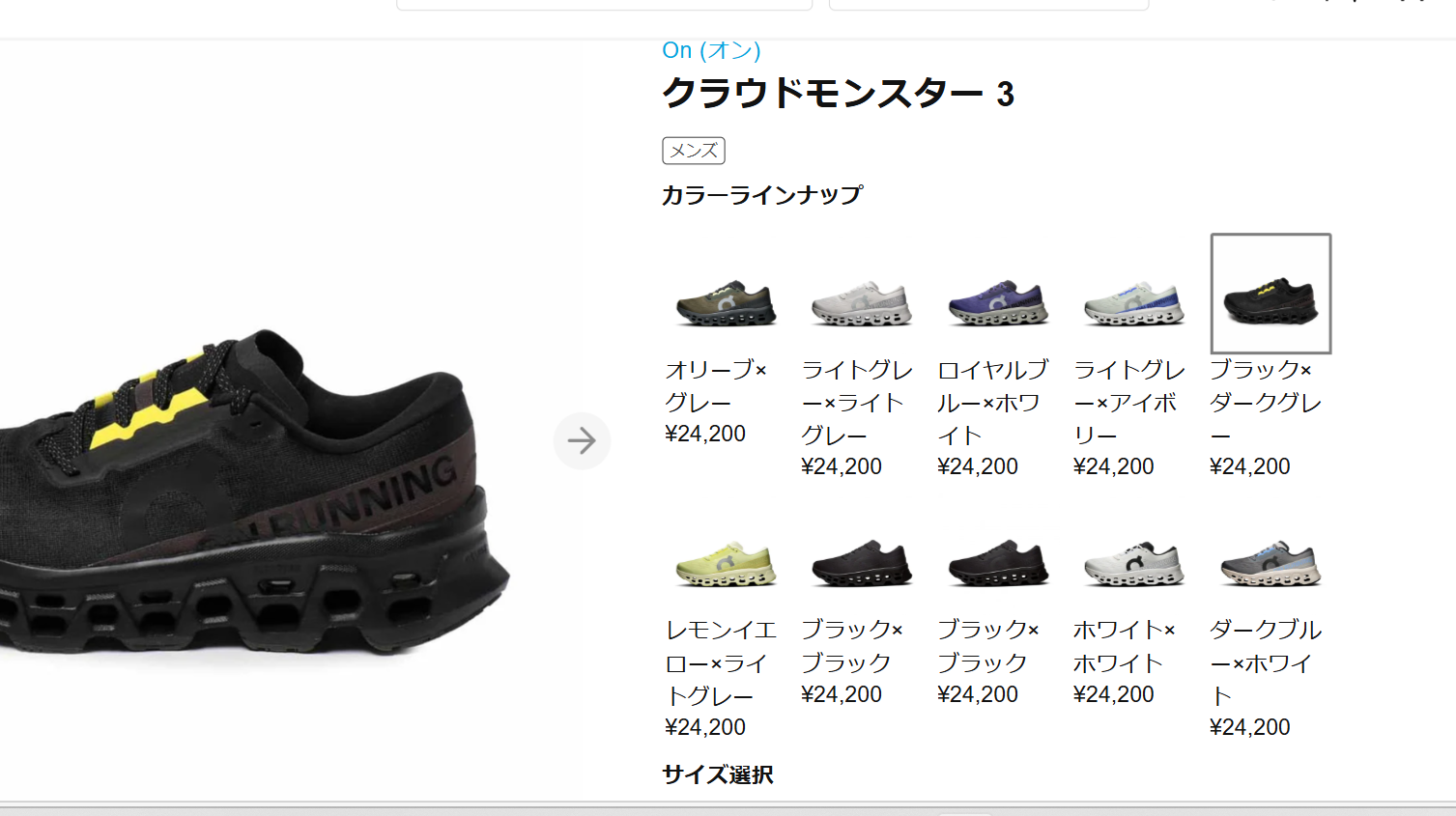
Task: Select the Dark Blue×White shoe thumbnail
Action: pyautogui.click(x=1270, y=563)
